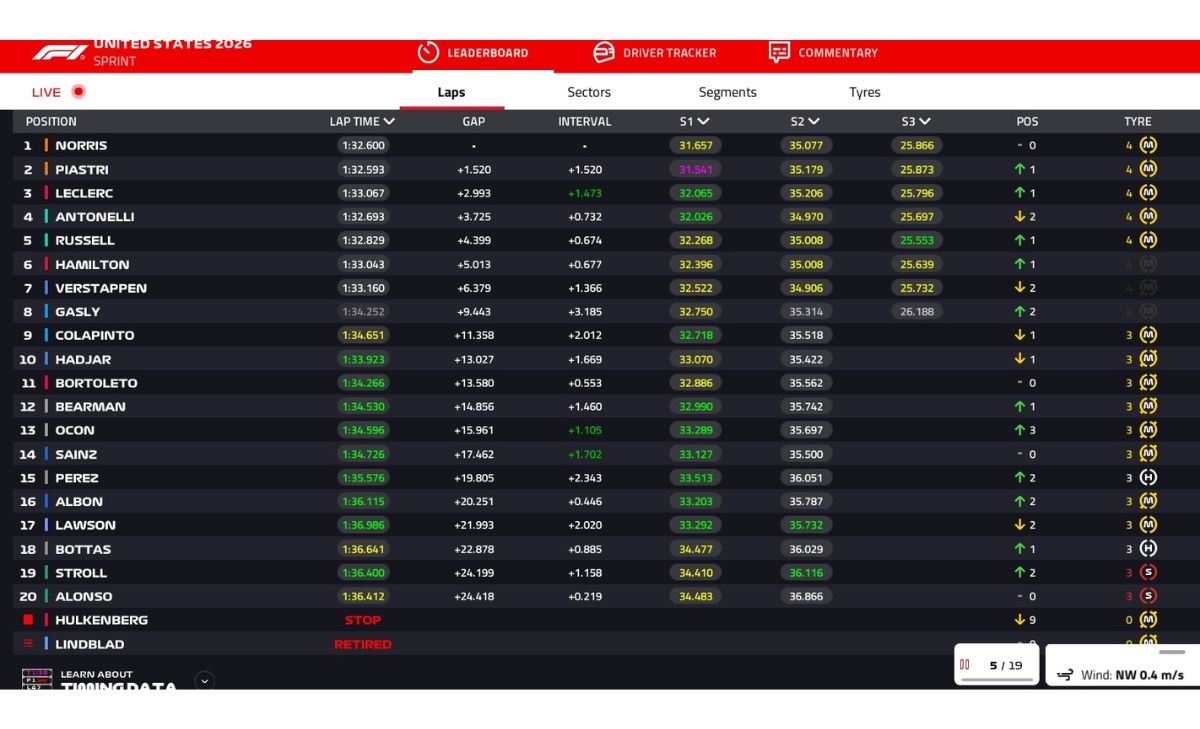This screenshot has width=1200, height=729.
Task: Click the TYRE column header
Action: 1138,122
